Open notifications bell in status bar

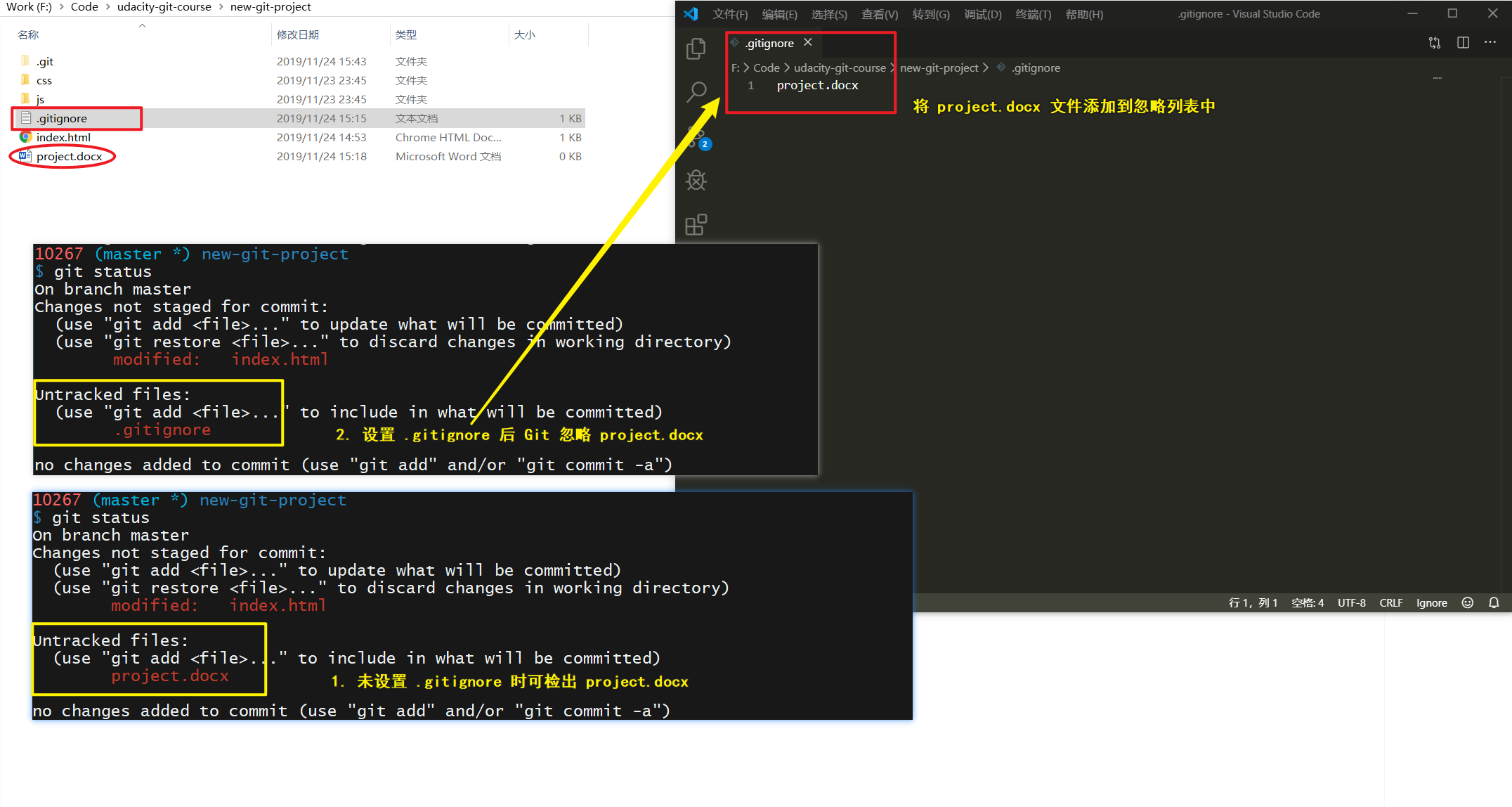pos(1494,602)
